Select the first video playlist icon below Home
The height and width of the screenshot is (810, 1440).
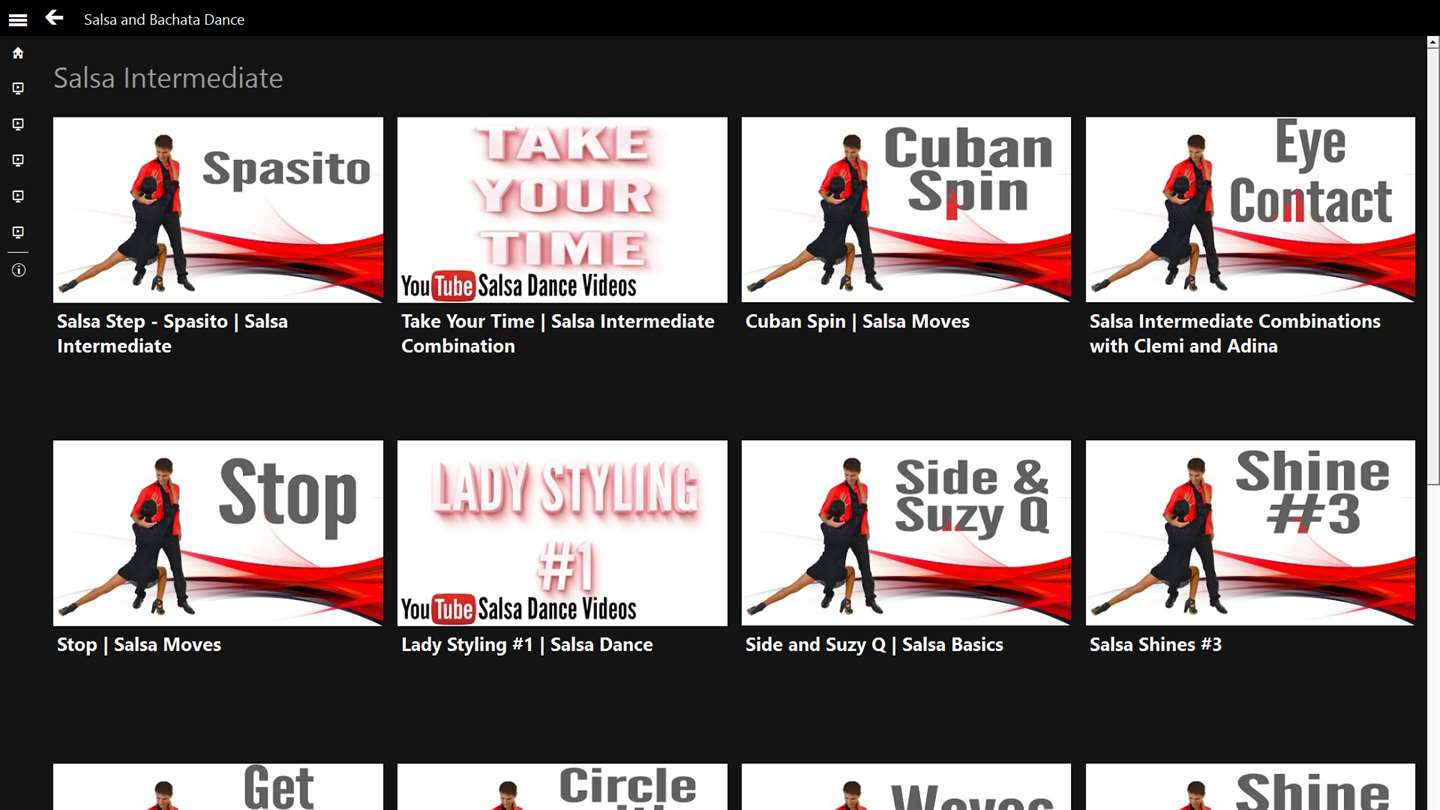coord(18,89)
